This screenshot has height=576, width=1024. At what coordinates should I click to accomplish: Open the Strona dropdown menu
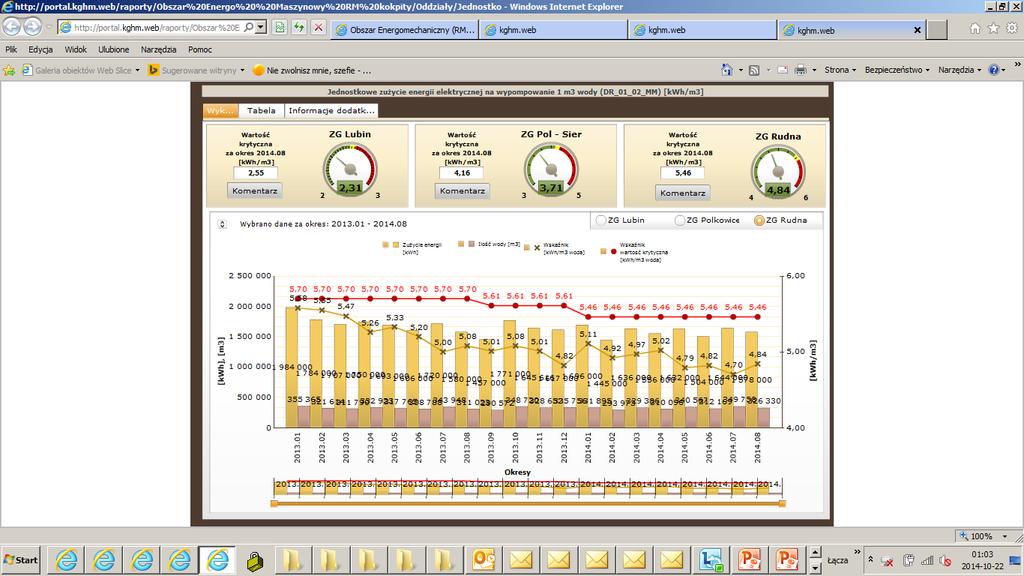pyautogui.click(x=840, y=70)
